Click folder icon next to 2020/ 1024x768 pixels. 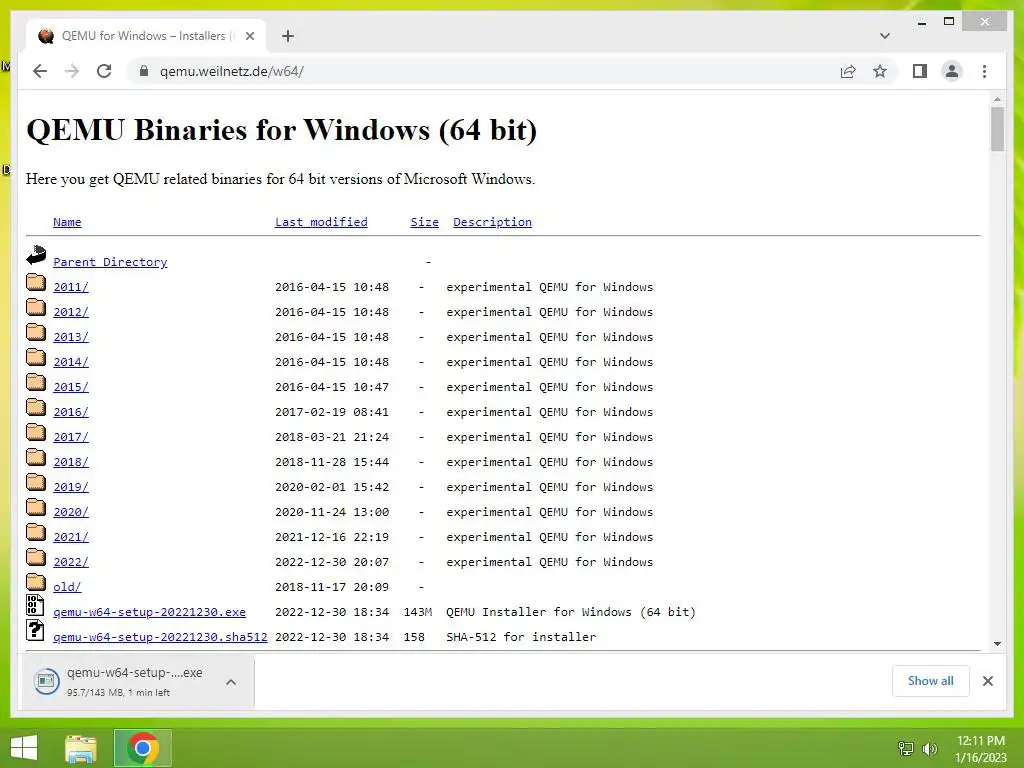(36, 507)
